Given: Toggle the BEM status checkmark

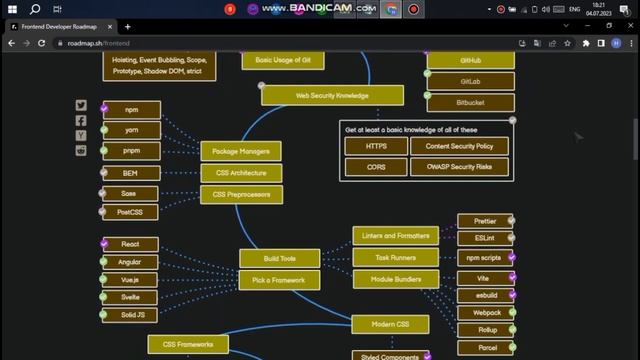Looking at the screenshot, I should pyautogui.click(x=104, y=172).
